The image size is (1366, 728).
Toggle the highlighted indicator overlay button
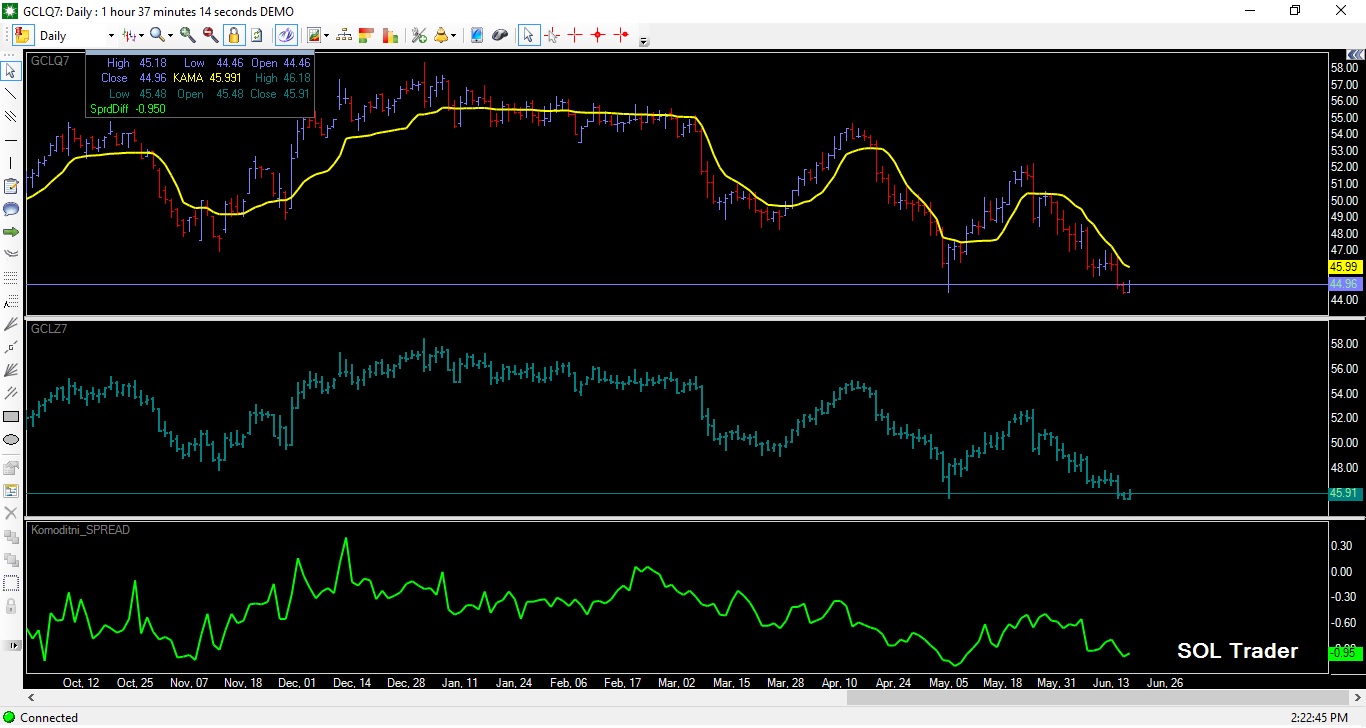tap(286, 35)
